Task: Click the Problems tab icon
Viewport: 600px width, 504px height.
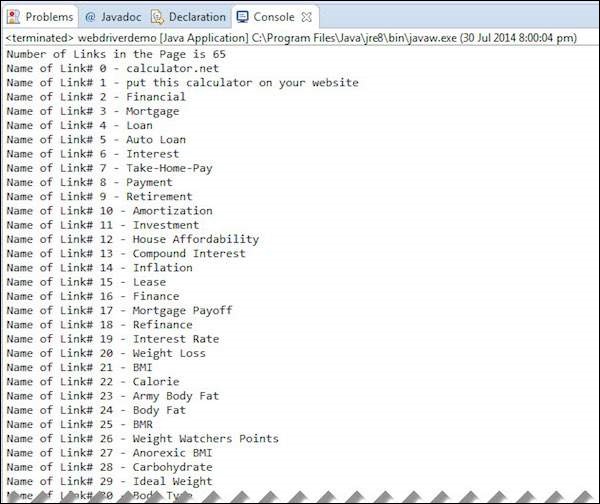Action: point(13,17)
